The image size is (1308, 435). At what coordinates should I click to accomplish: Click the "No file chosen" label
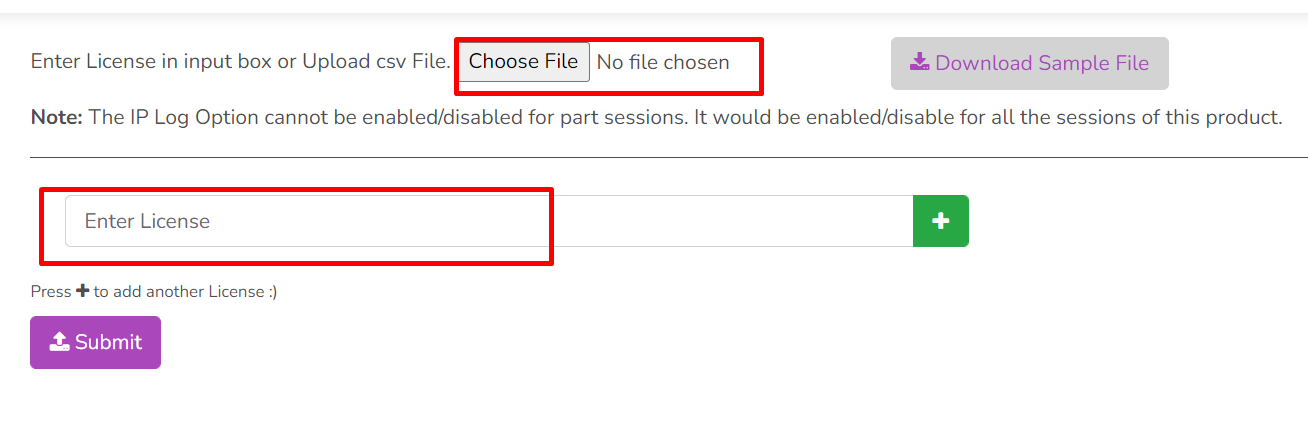tap(663, 62)
